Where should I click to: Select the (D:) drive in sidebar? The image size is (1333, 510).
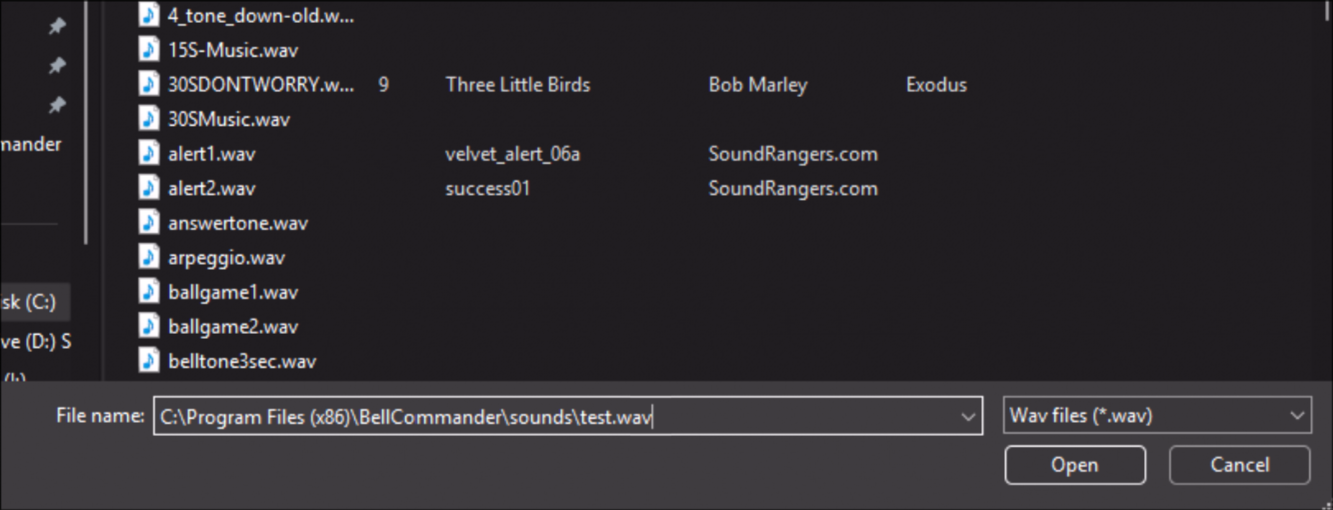tap(36, 342)
